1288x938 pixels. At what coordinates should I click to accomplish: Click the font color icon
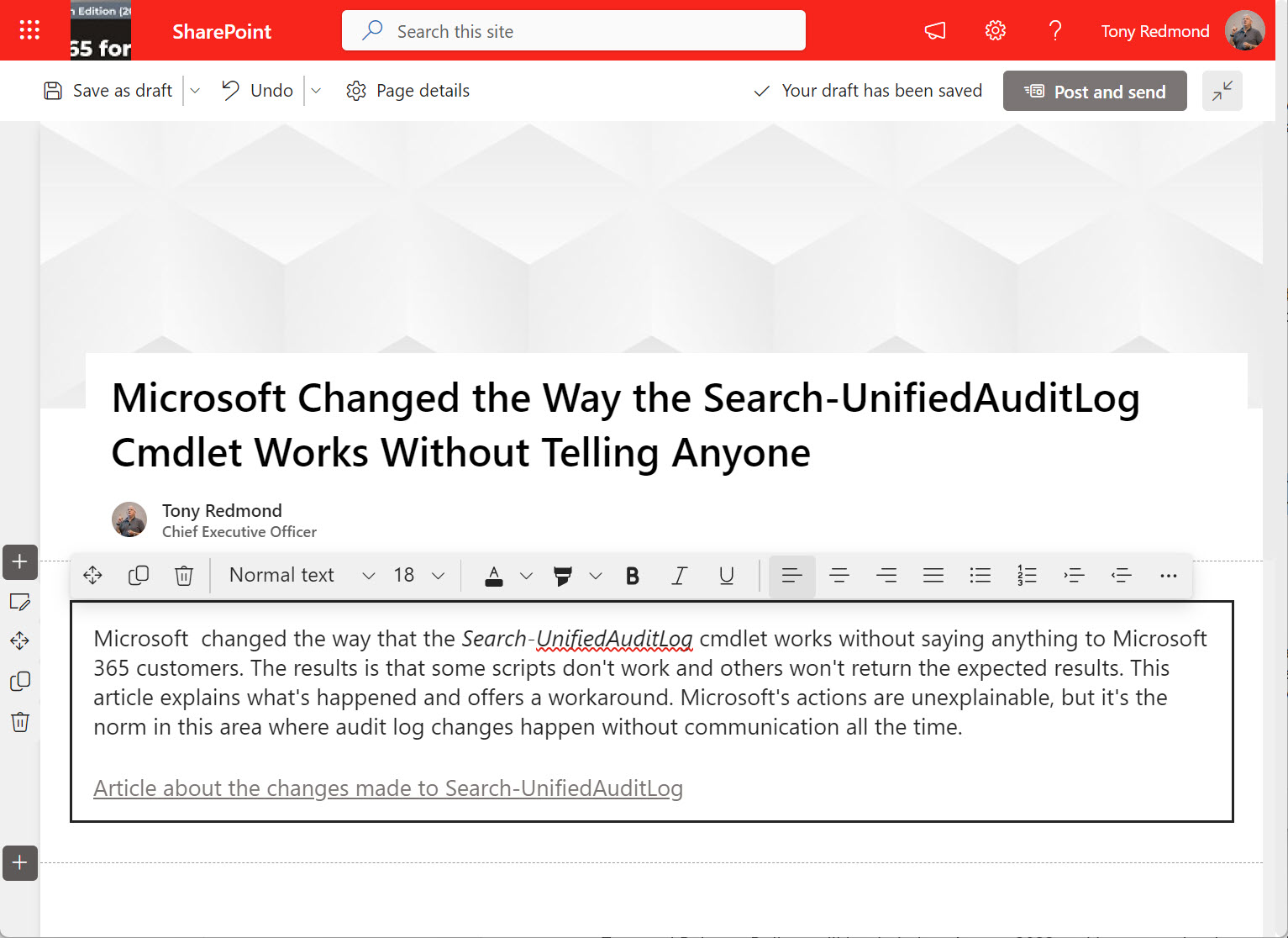pyautogui.click(x=494, y=576)
